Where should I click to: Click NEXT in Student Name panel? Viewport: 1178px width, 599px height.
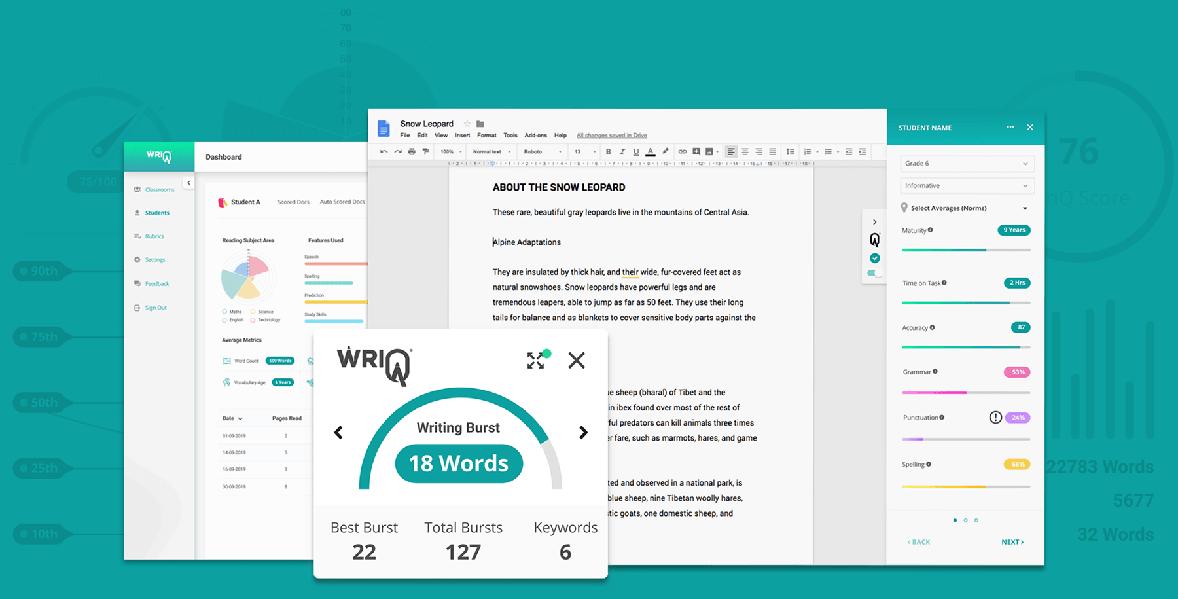coord(1013,542)
